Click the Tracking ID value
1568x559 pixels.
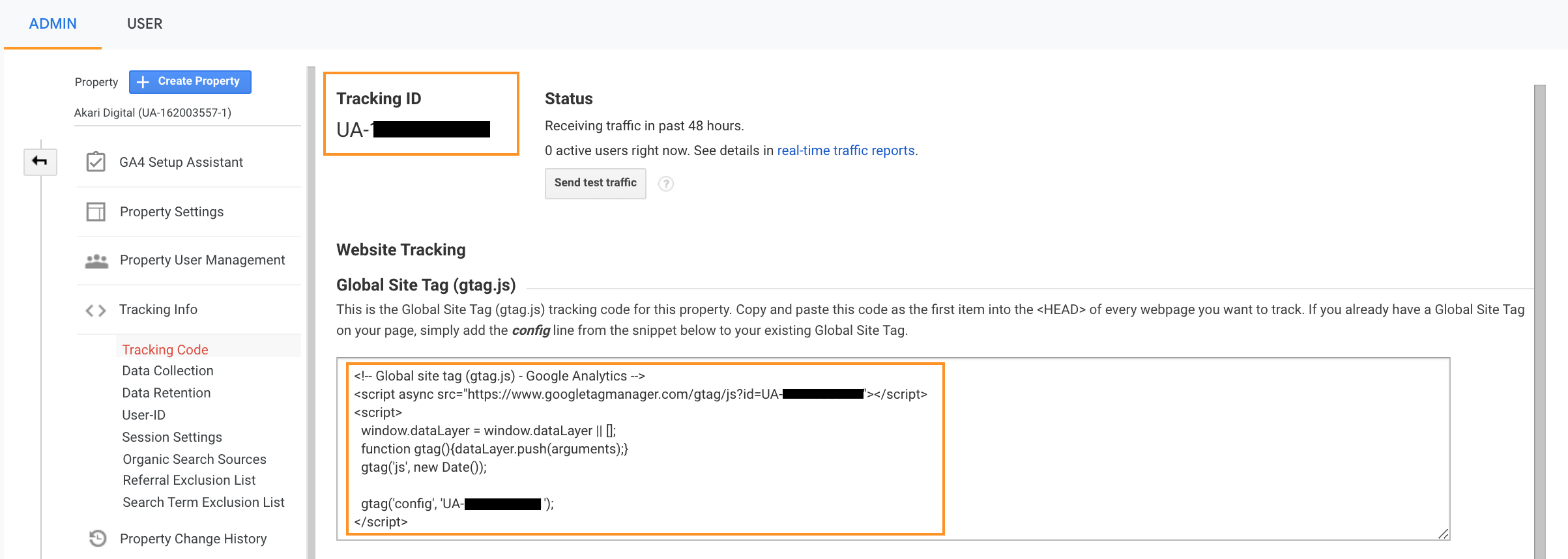coord(413,130)
